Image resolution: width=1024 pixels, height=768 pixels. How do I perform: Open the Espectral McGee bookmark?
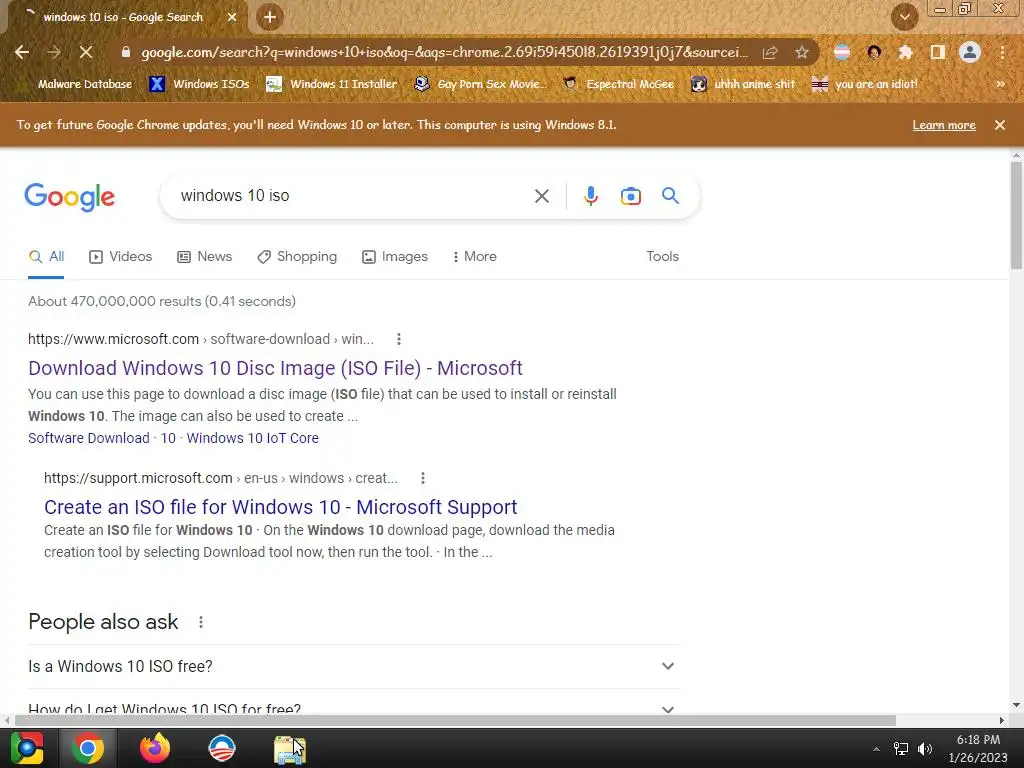tap(618, 84)
